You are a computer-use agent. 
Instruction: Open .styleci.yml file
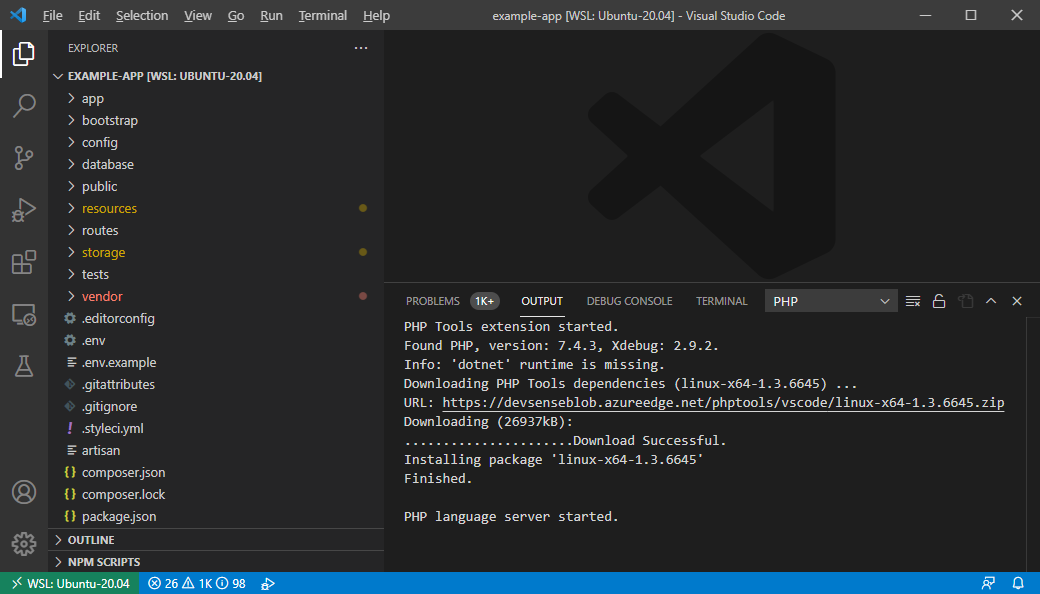(216, 428)
